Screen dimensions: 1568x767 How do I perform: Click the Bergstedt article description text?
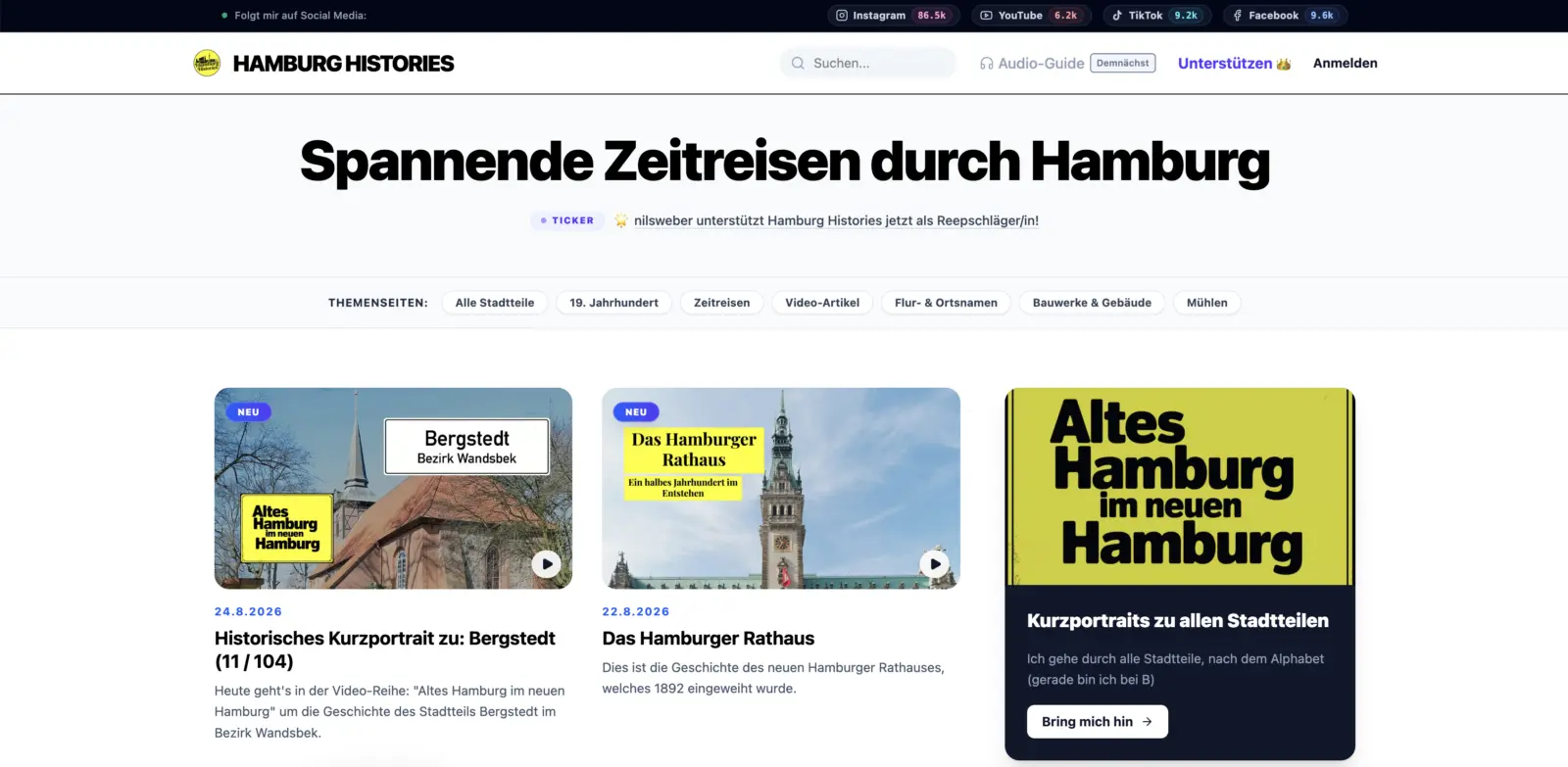(x=390, y=712)
